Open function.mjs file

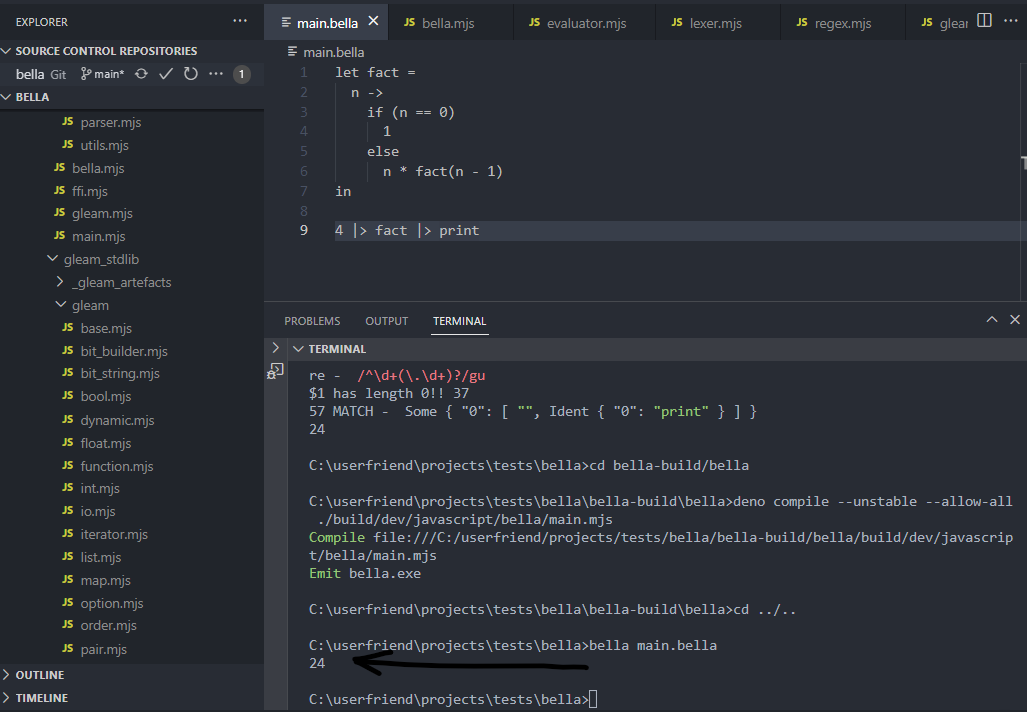(117, 466)
